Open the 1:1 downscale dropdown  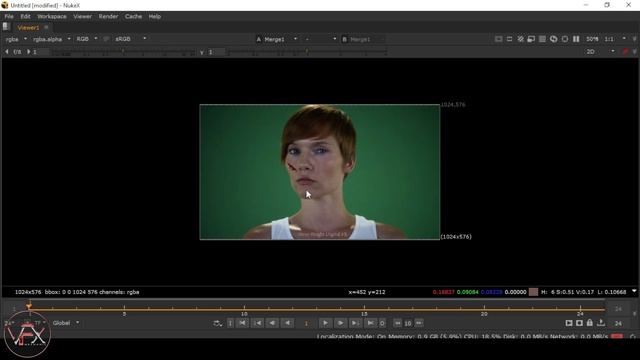(615, 39)
